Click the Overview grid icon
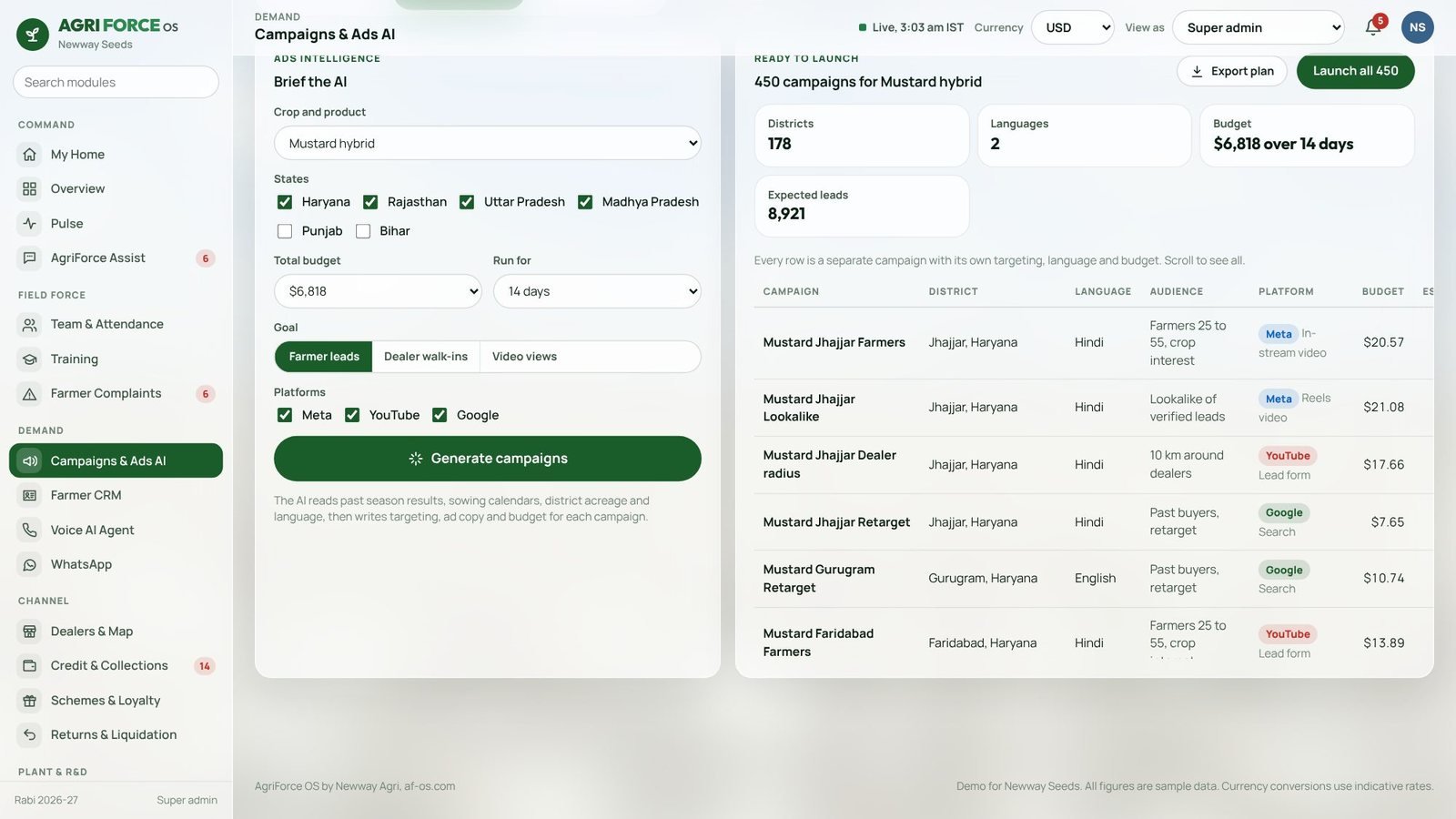 [30, 189]
